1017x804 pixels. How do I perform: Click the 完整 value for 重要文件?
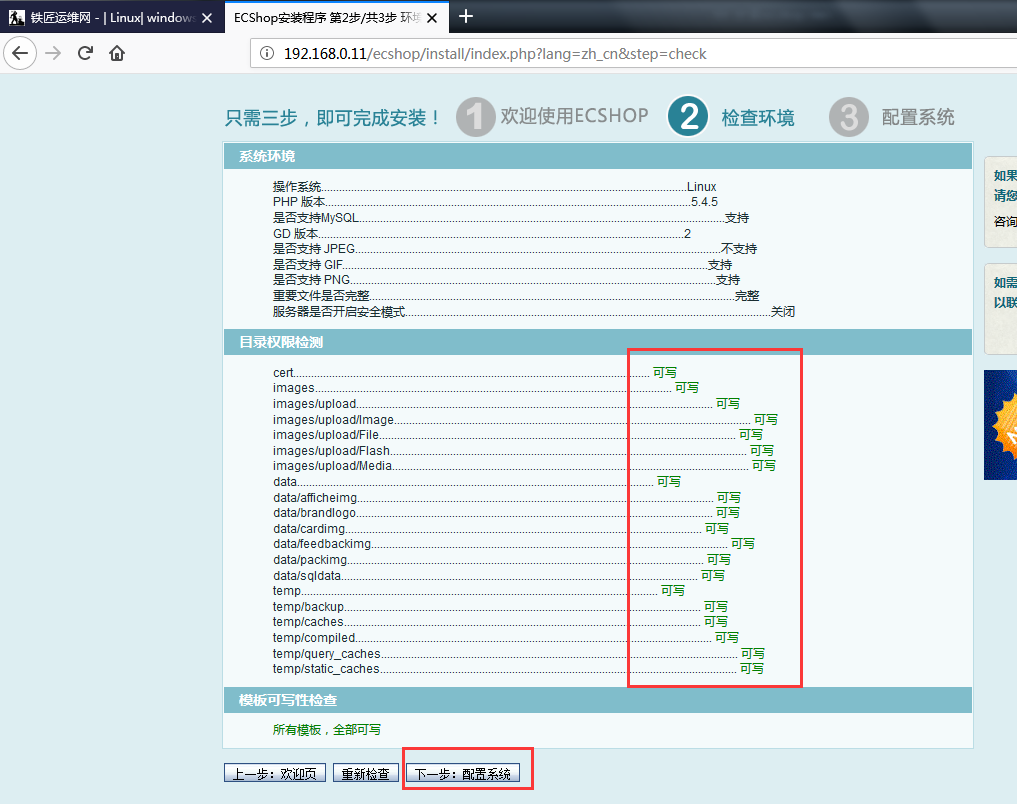coord(747,296)
